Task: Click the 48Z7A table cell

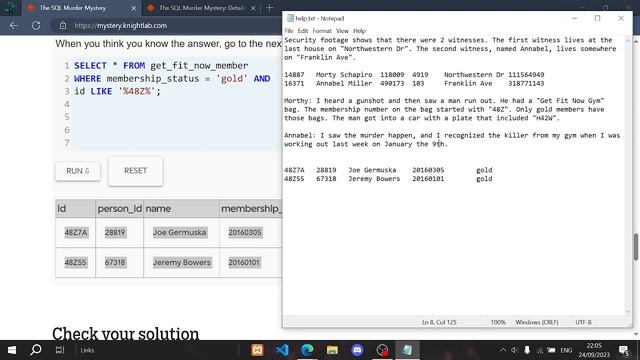Action: click(x=76, y=232)
